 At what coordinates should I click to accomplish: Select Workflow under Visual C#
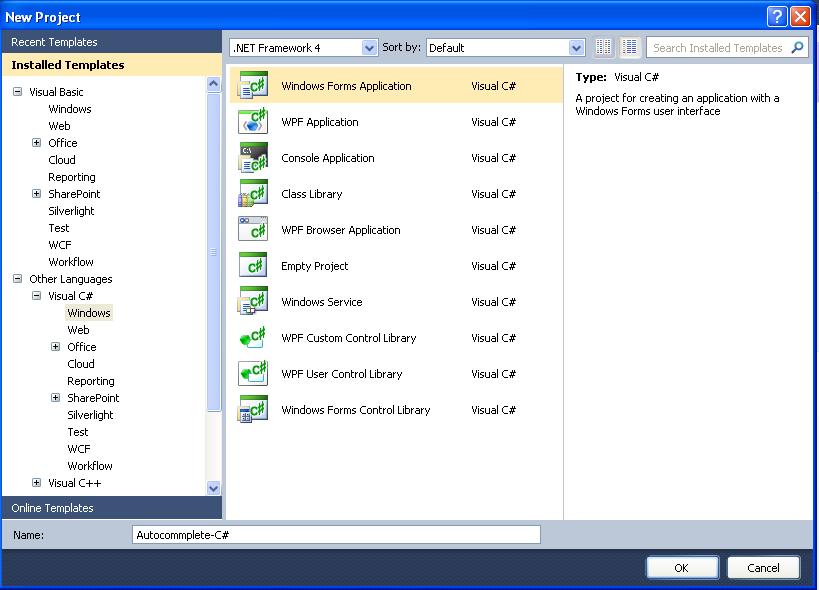coord(89,466)
